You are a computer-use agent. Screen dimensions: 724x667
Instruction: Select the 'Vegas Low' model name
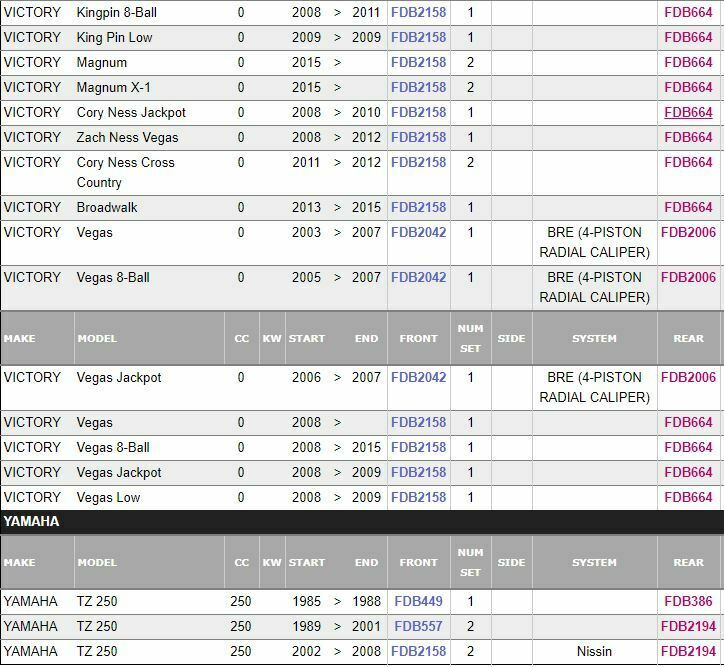point(109,497)
